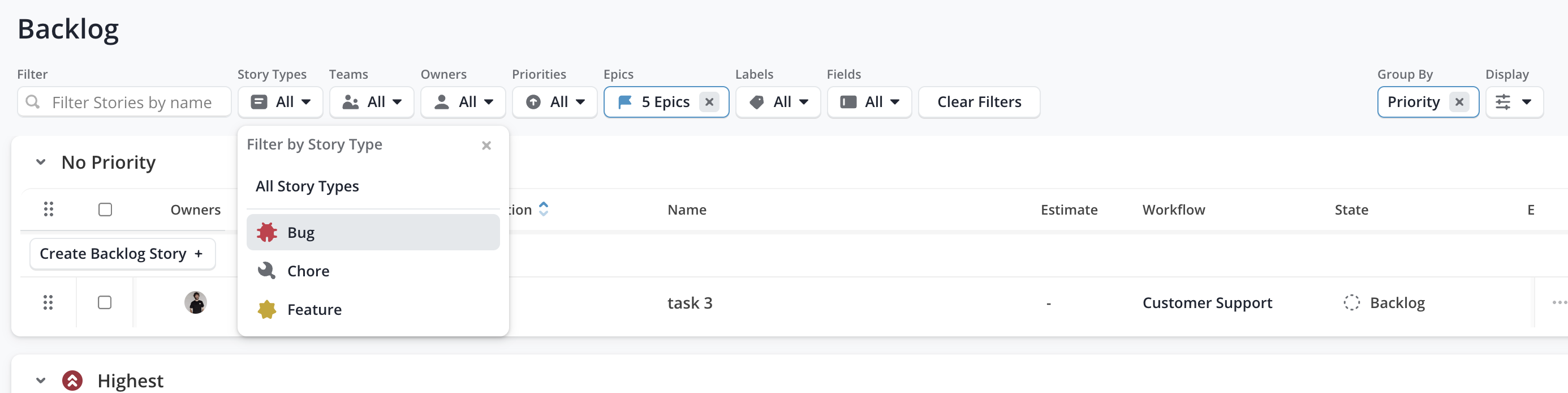Select the Bug story type

(373, 232)
